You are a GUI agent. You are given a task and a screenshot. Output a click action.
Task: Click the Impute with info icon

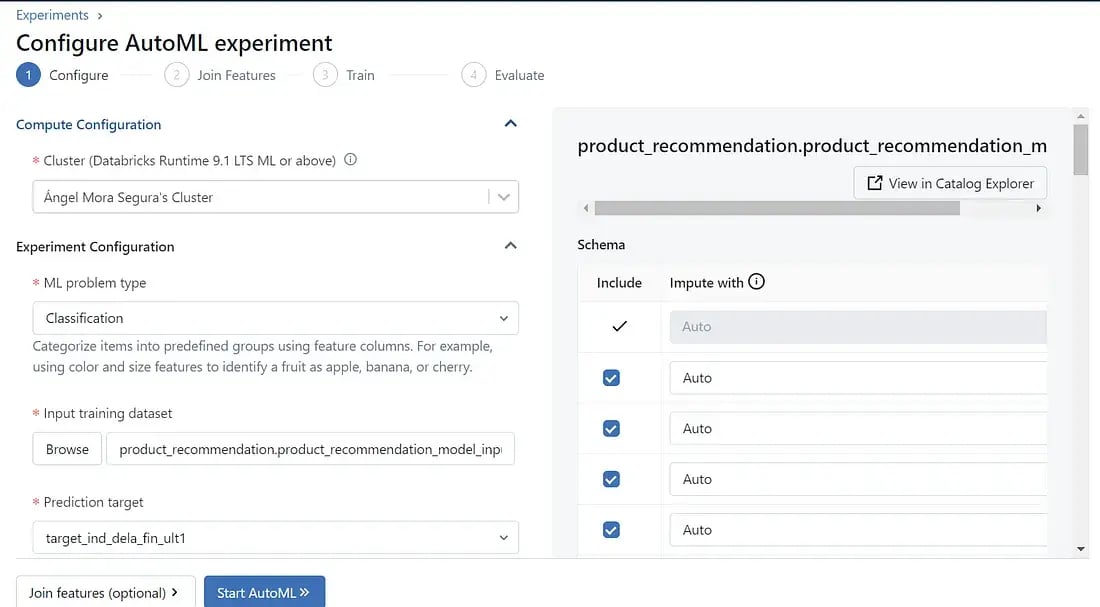(756, 282)
